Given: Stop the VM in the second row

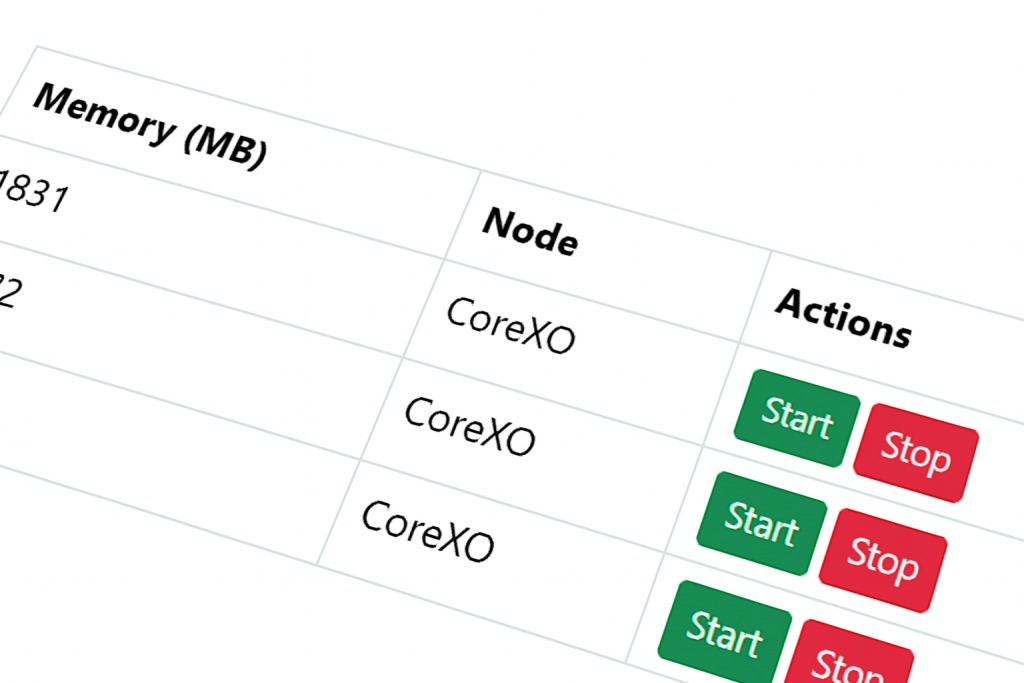Looking at the screenshot, I should tap(882, 560).
